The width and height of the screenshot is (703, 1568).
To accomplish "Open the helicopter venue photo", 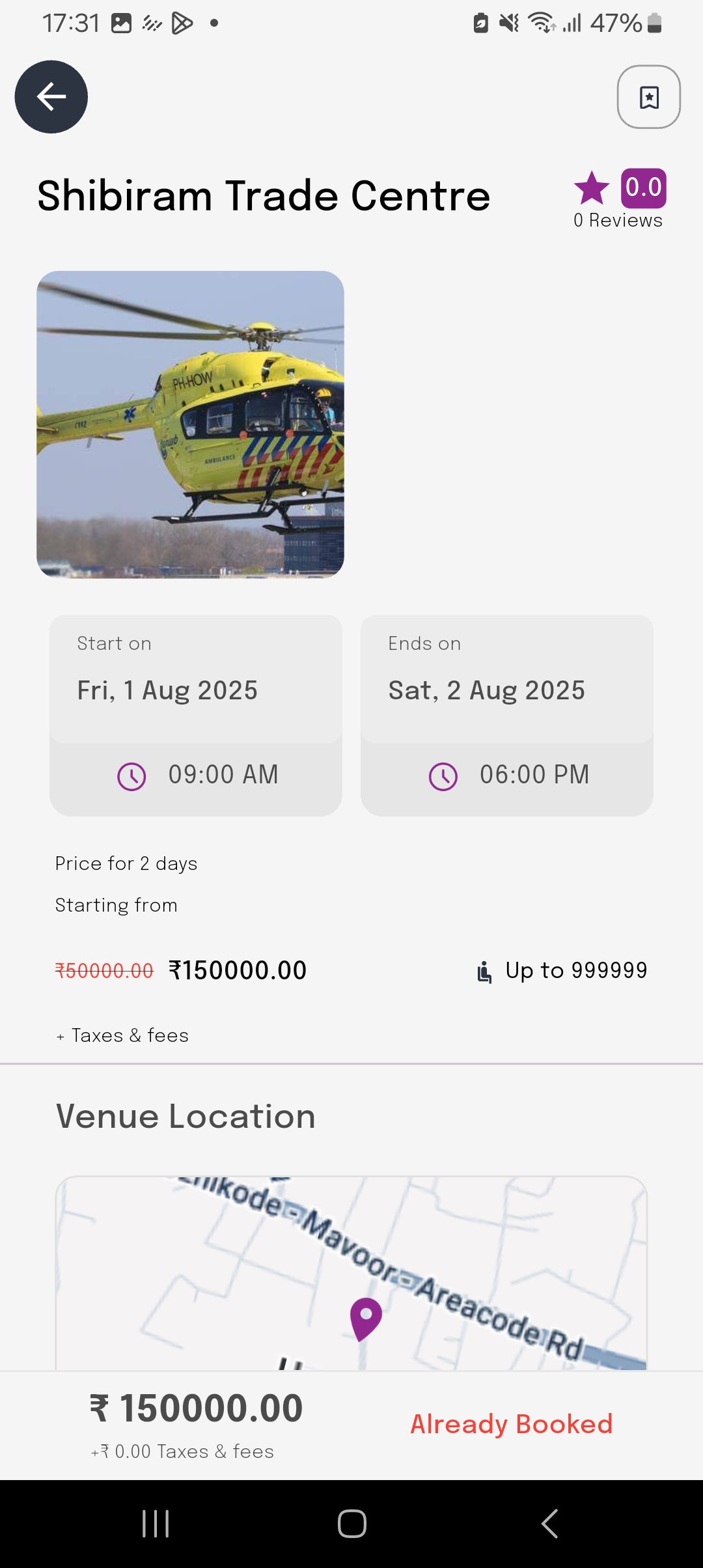I will point(190,425).
